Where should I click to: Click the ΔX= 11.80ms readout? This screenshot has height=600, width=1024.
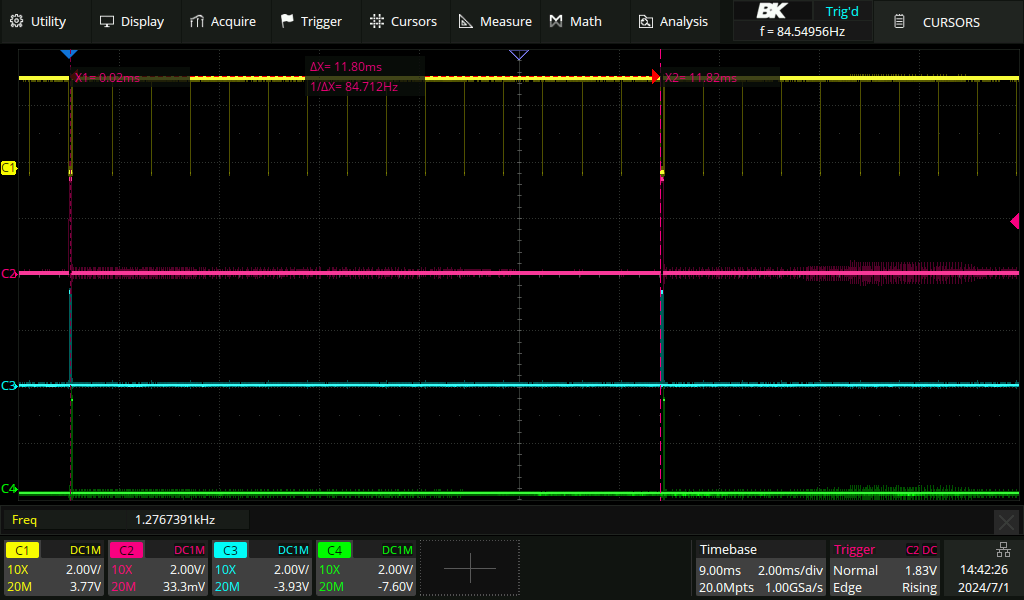pyautogui.click(x=346, y=67)
